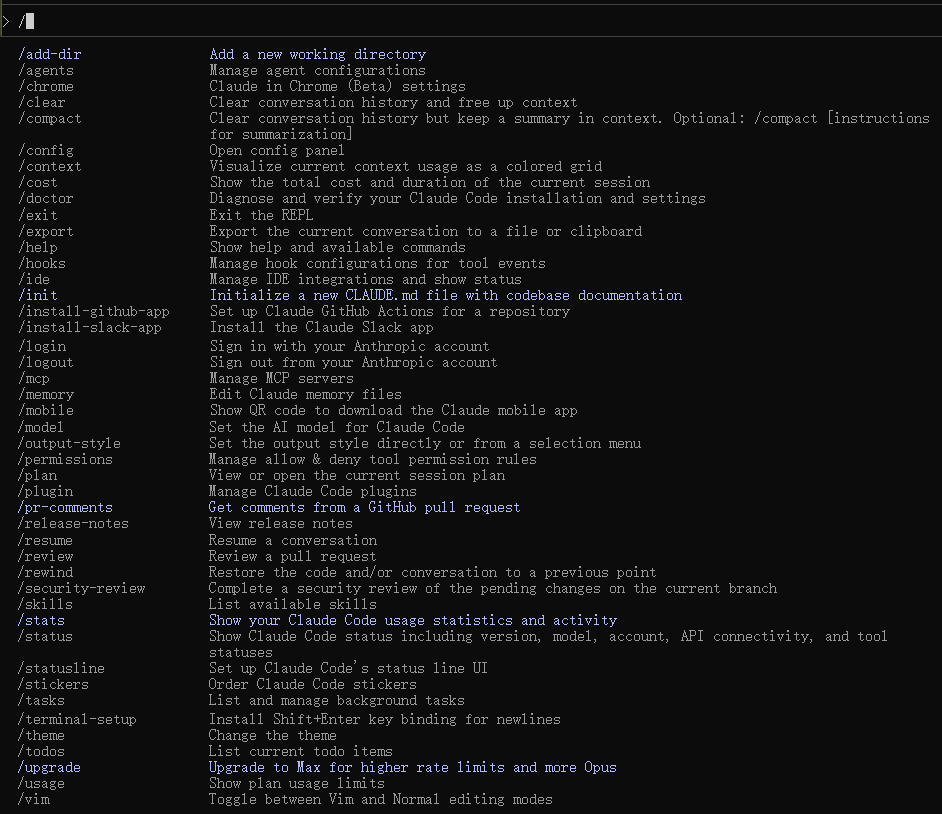Select the /review command
This screenshot has height=814, width=942.
(x=46, y=556)
